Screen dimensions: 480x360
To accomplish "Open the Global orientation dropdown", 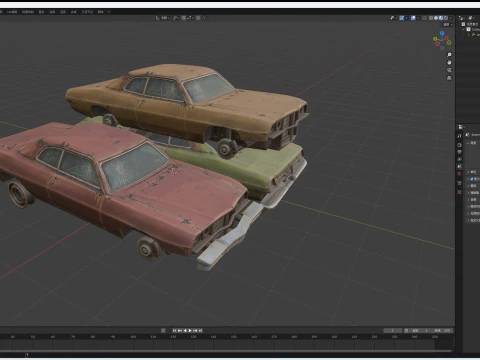I will 165,18.
